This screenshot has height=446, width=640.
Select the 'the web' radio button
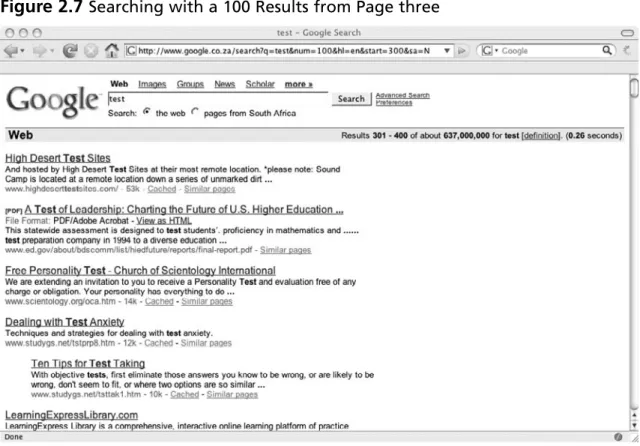147,112
